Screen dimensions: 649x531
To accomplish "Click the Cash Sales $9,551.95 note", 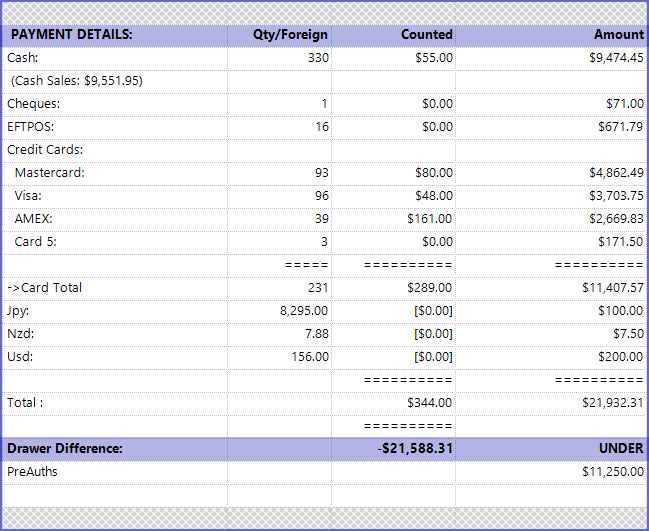I will (76, 81).
